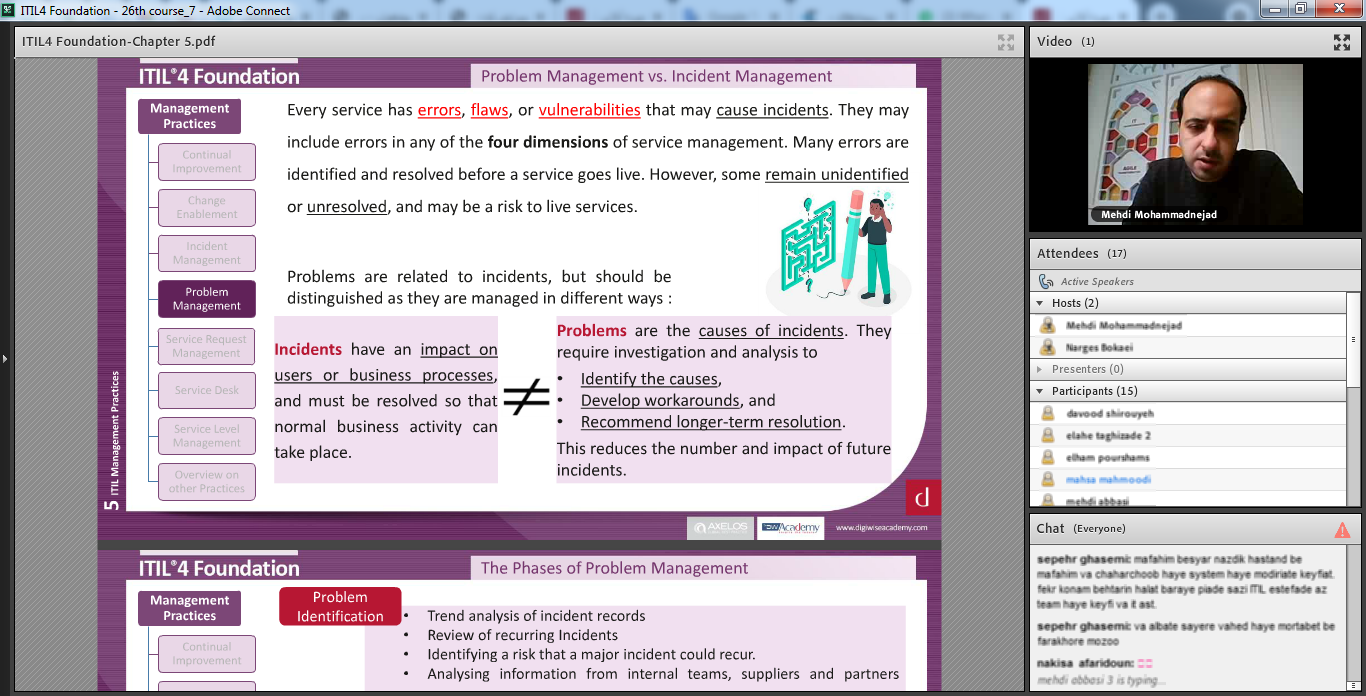This screenshot has height=696, width=1366.
Task: Click Management Practices header on second slide
Action: point(189,608)
